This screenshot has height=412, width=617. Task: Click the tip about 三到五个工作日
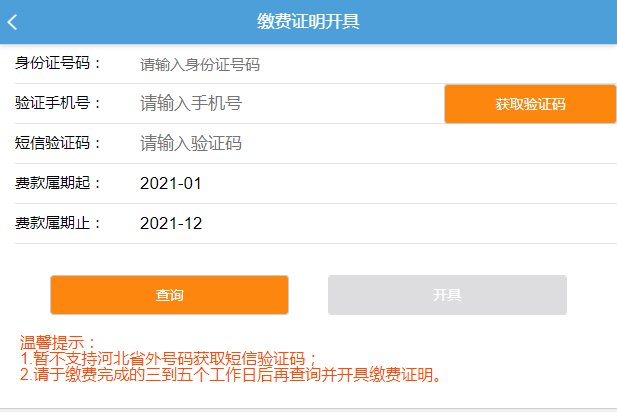230,376
